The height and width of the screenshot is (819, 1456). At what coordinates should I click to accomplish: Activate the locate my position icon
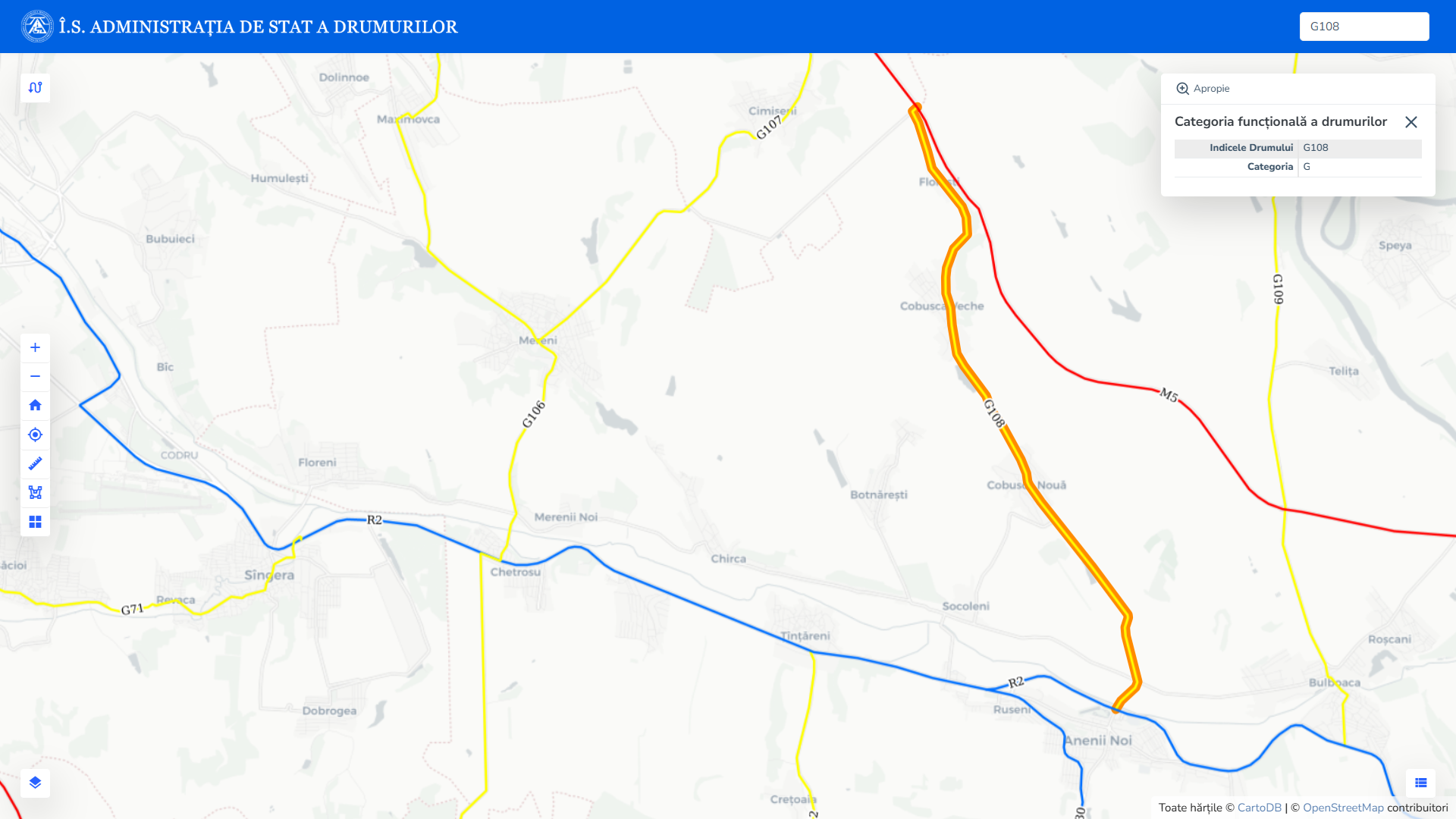pyautogui.click(x=35, y=435)
